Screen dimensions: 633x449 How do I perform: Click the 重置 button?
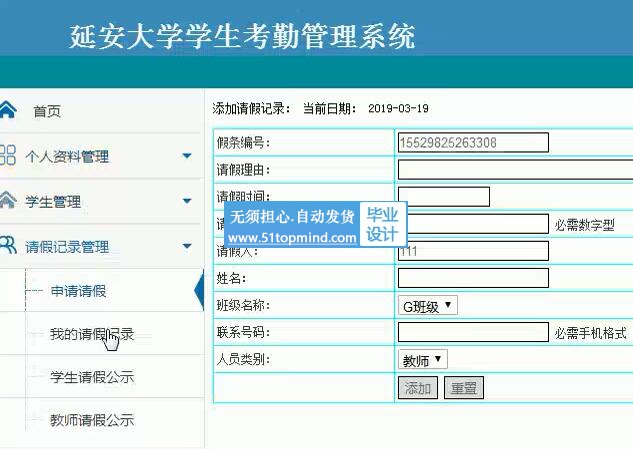463,388
